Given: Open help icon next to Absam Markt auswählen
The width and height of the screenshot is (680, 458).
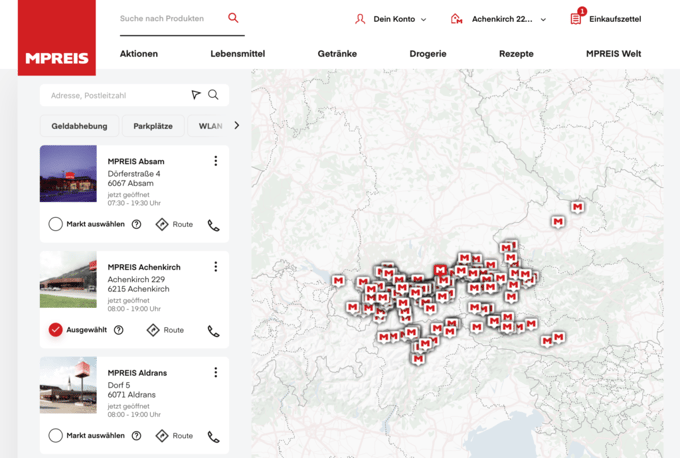Looking at the screenshot, I should point(137,224).
